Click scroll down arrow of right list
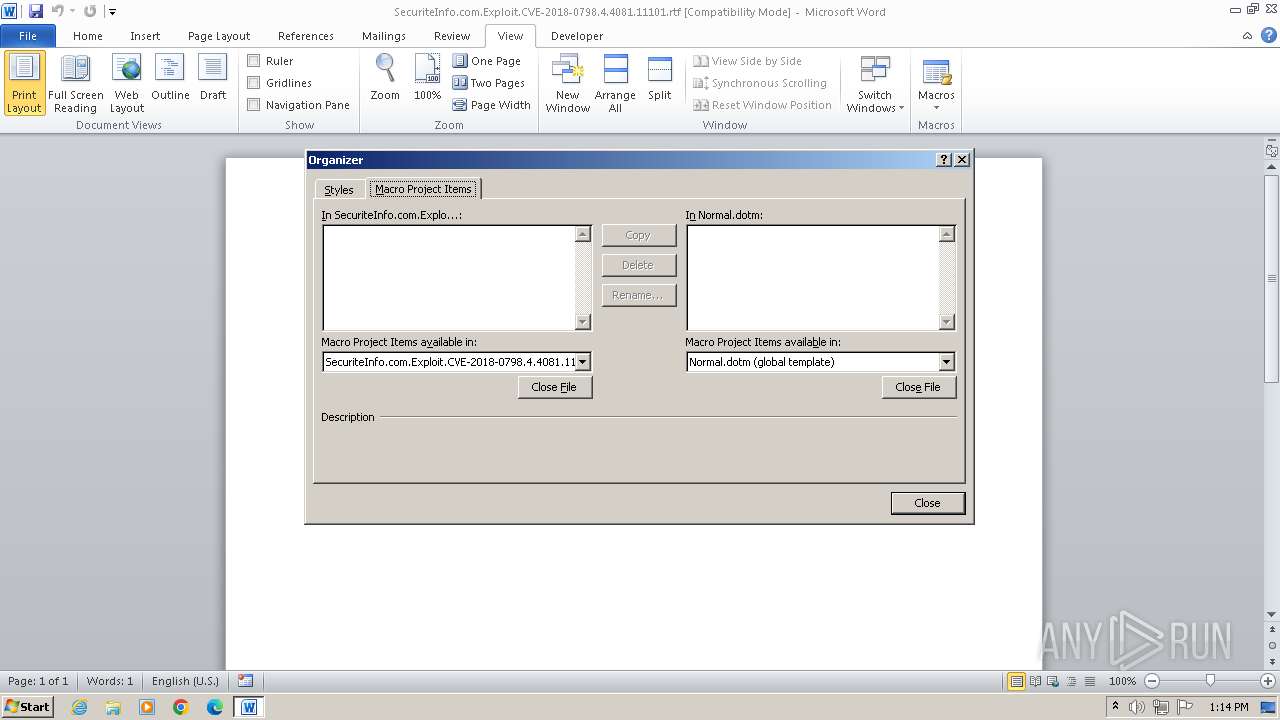This screenshot has height=720, width=1280. [x=947, y=322]
